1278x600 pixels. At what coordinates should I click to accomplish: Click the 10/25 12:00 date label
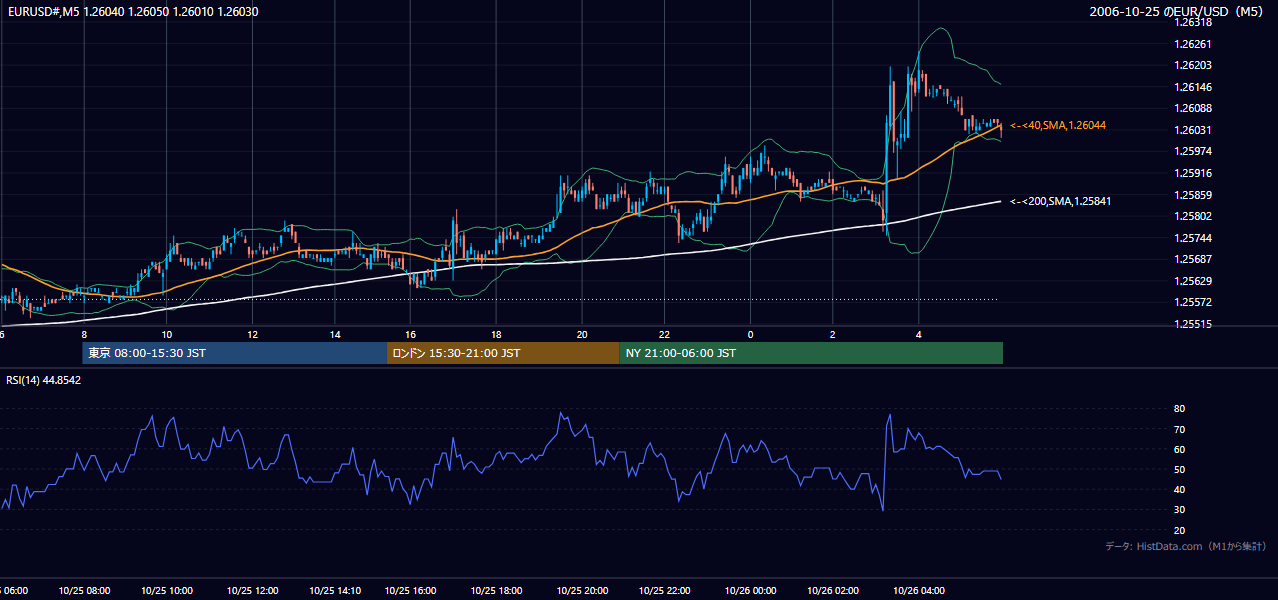[252, 590]
